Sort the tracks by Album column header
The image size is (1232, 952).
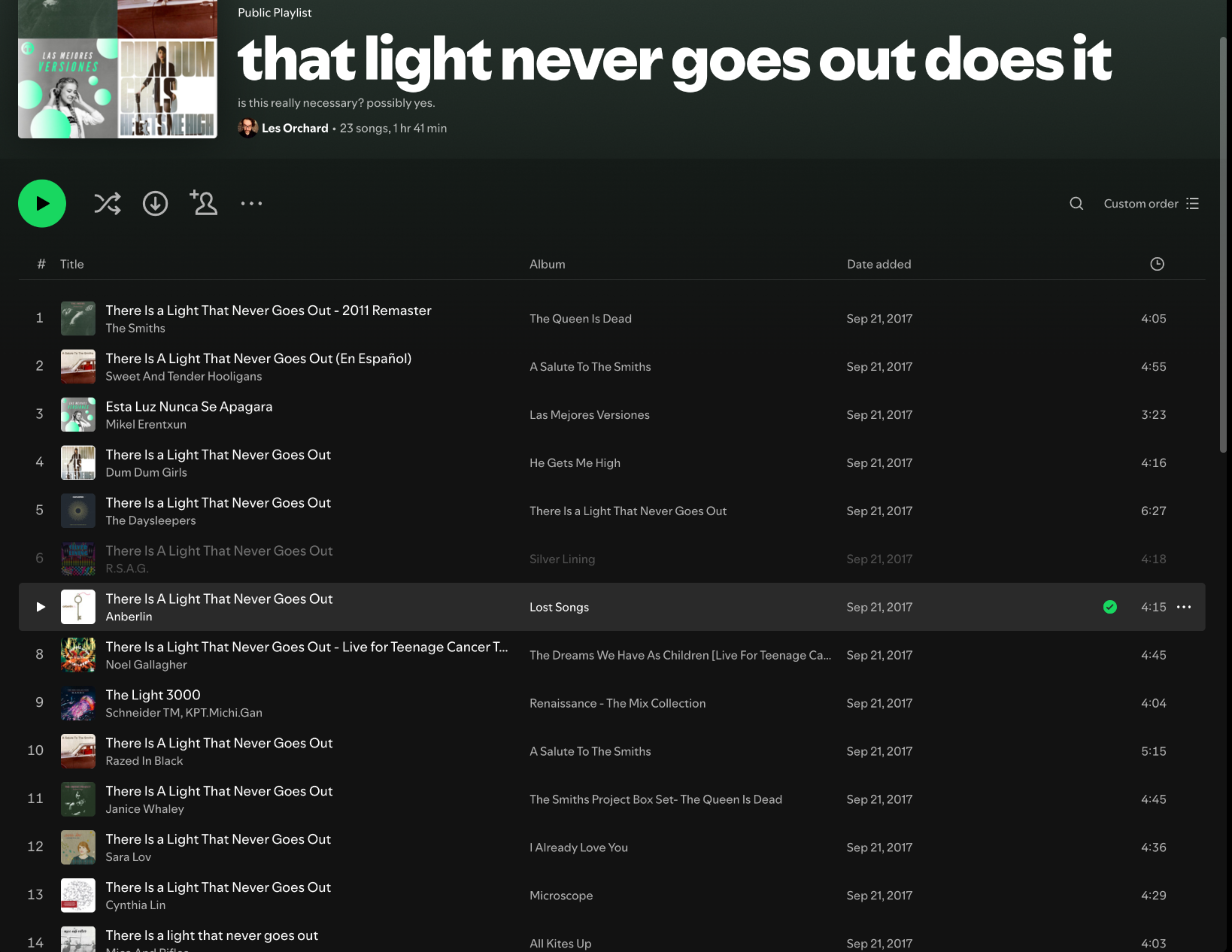pos(548,264)
